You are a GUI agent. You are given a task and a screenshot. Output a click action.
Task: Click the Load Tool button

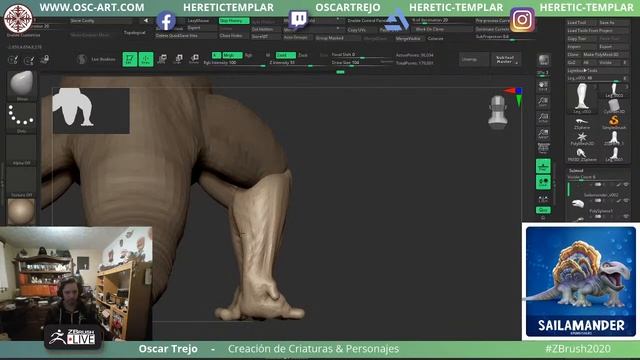coord(581,23)
